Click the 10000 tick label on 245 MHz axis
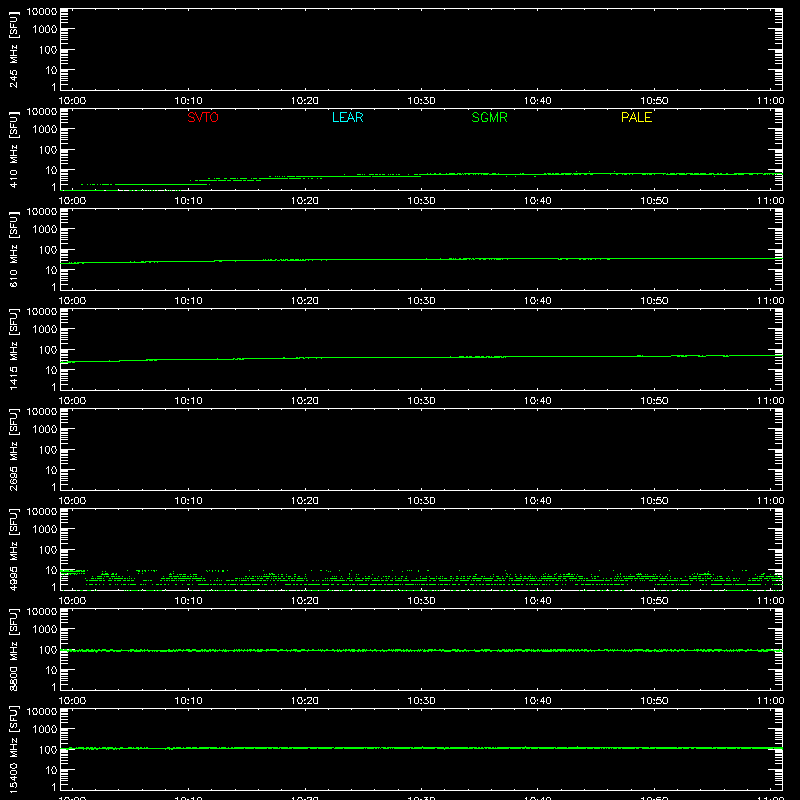 coord(42,12)
